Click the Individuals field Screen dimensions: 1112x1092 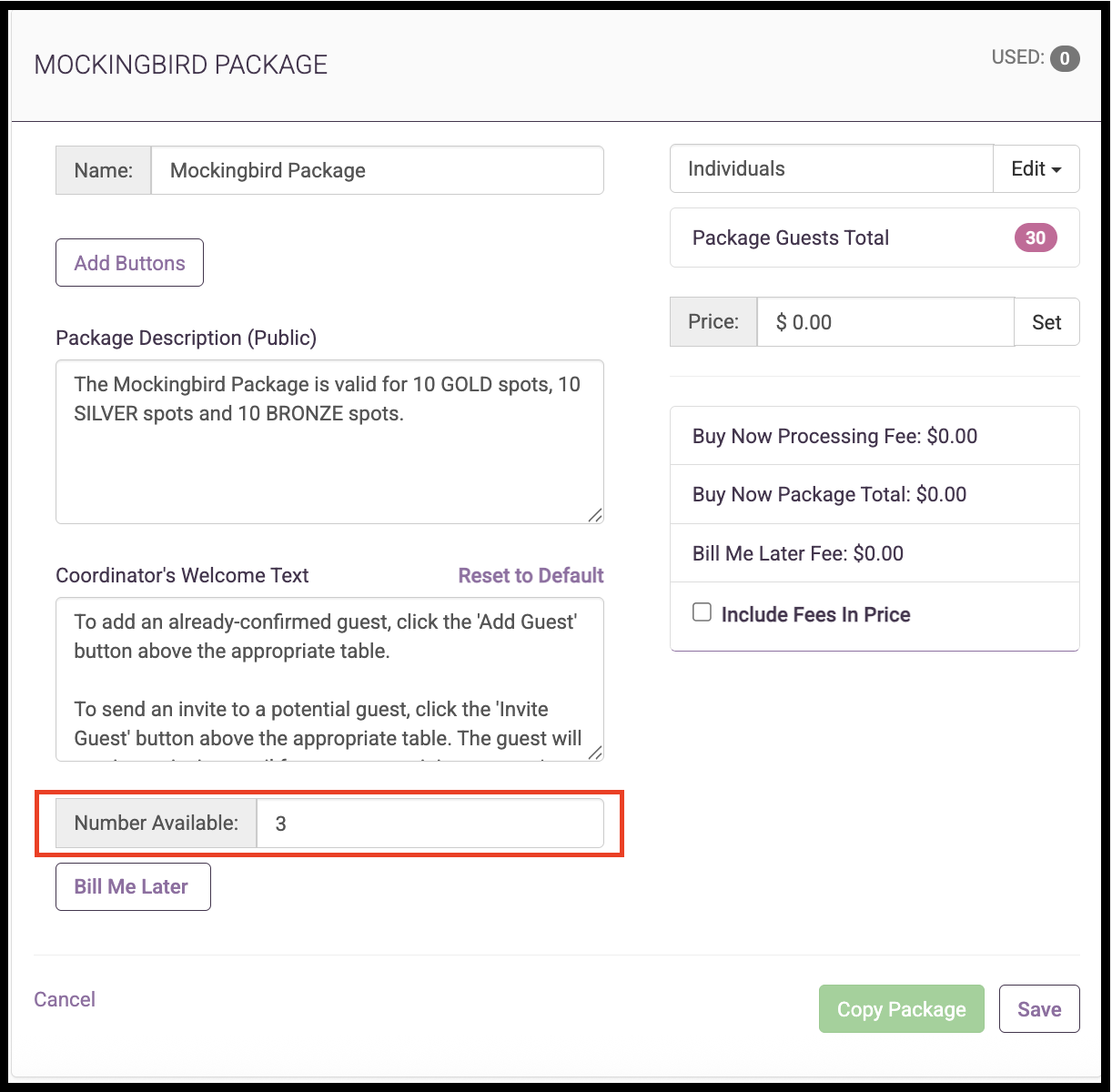(832, 169)
